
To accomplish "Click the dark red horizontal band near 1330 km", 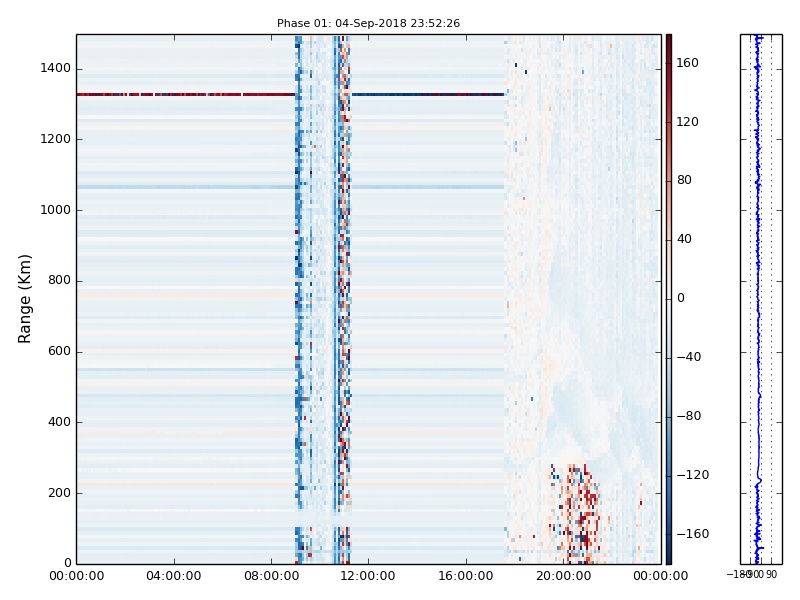I will tap(186, 94).
